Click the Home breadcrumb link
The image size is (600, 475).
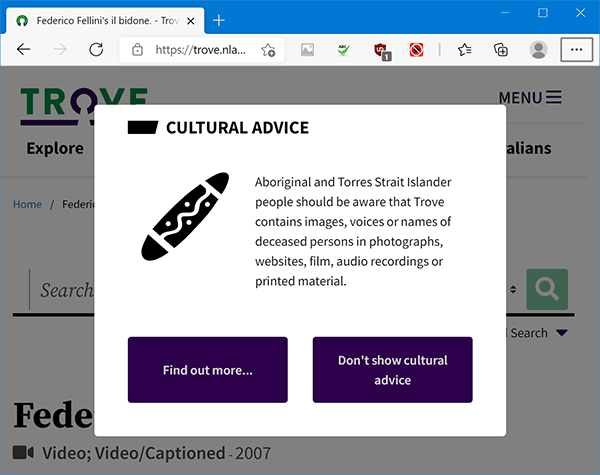(27, 204)
